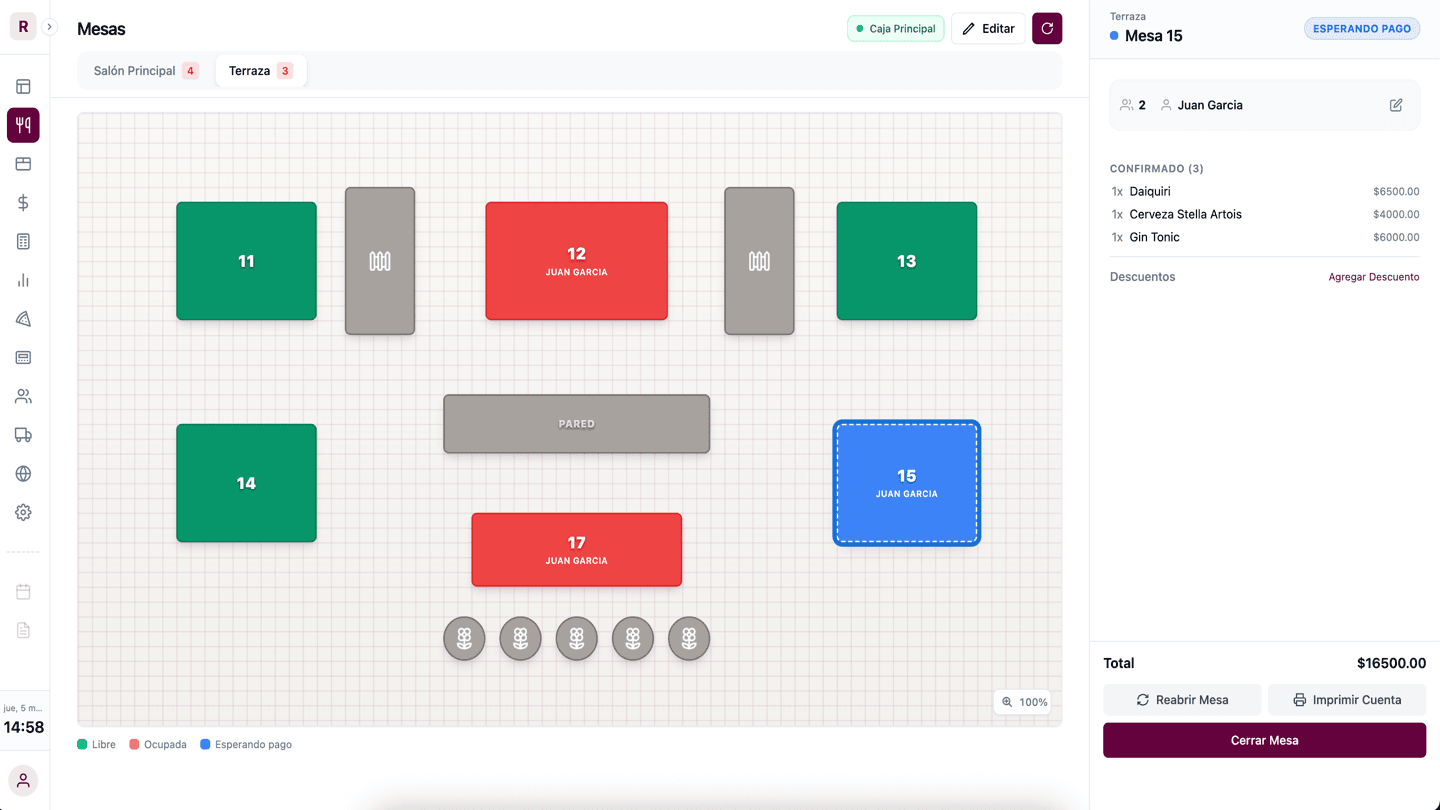Click the dollar sign sidebar icon
Viewport: 1440px width, 810px height.
23,203
